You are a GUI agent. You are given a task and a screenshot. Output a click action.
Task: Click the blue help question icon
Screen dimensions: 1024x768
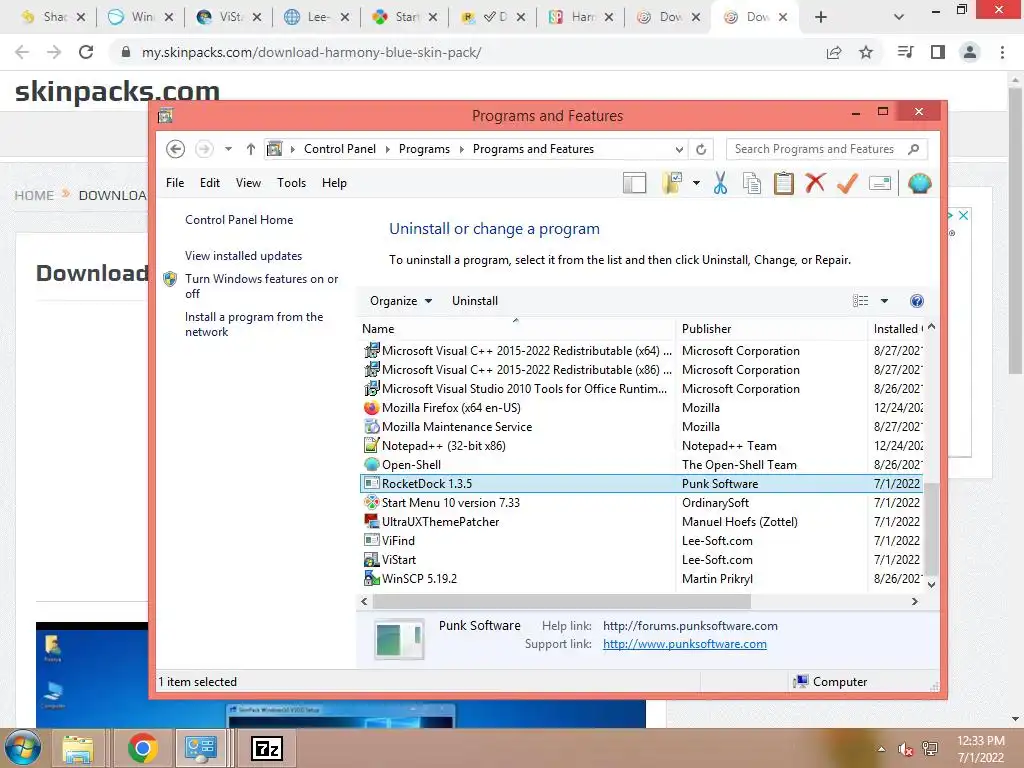coord(917,301)
